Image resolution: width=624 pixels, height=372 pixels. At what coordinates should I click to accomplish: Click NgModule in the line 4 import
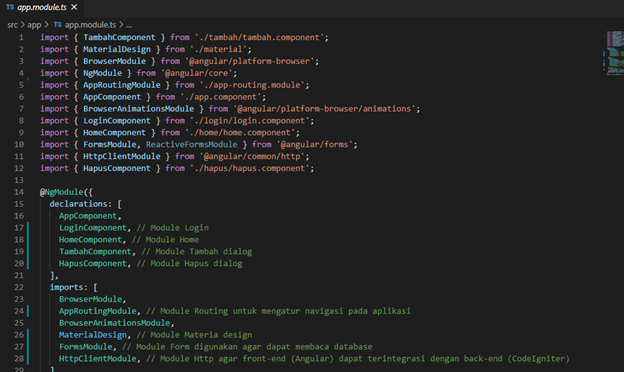[x=102, y=73]
